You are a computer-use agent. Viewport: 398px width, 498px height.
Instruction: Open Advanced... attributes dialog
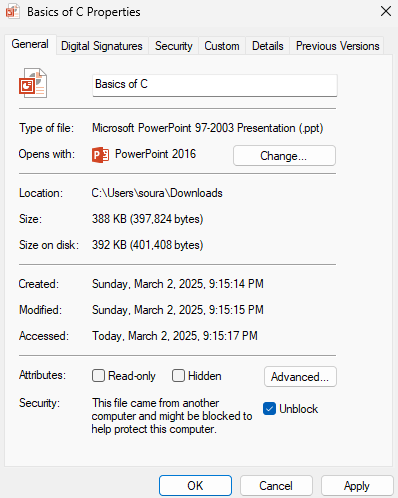300,377
